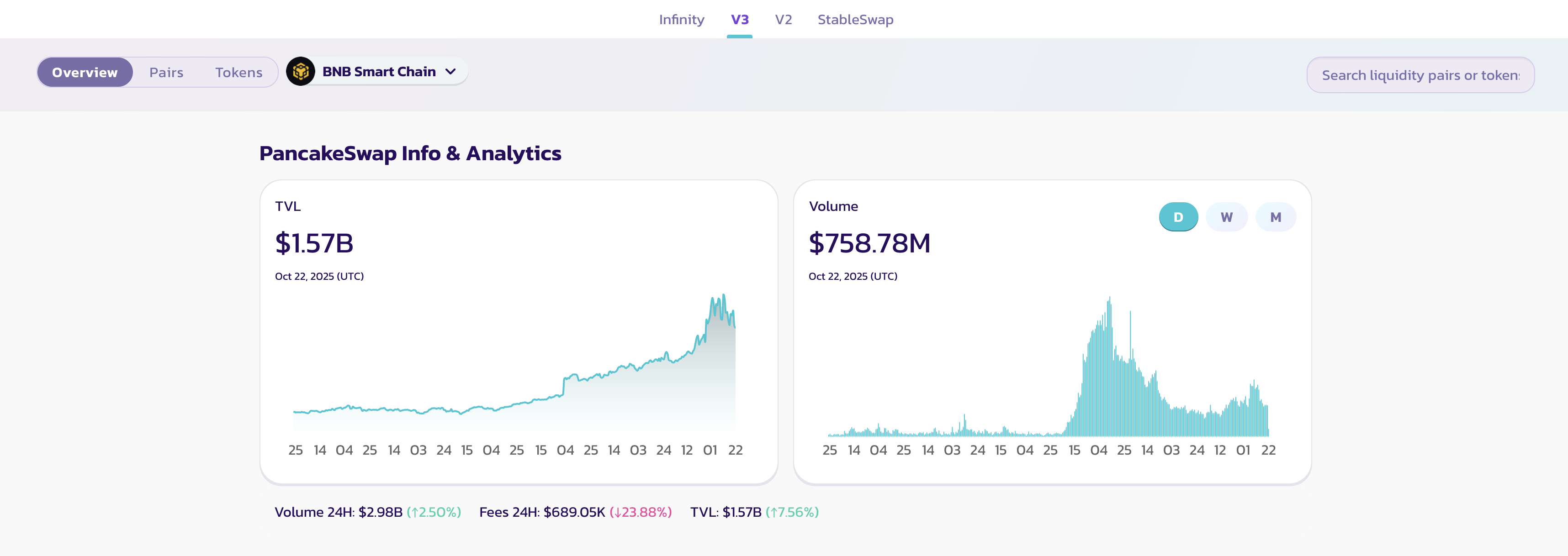Select the Overview view button
The image size is (1568, 556).
point(85,73)
